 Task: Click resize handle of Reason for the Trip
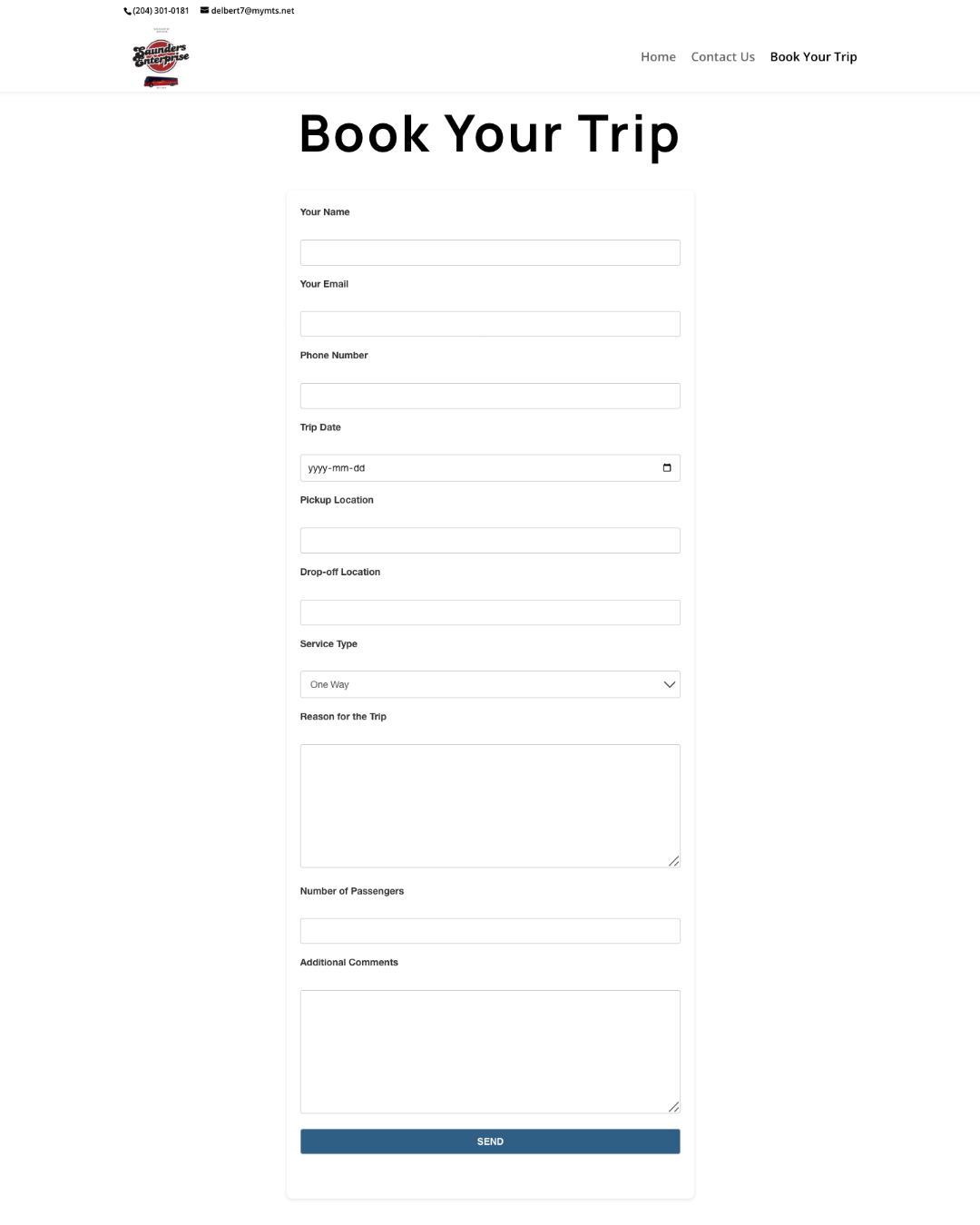click(x=673, y=861)
